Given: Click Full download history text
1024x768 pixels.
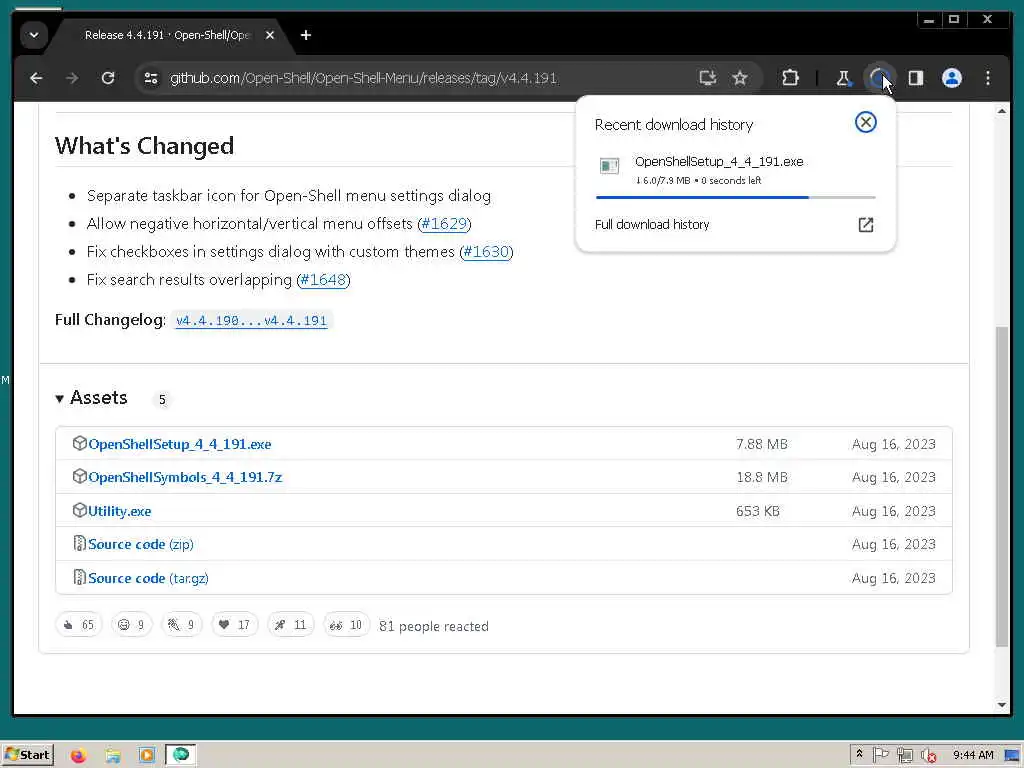Looking at the screenshot, I should 652,225.
